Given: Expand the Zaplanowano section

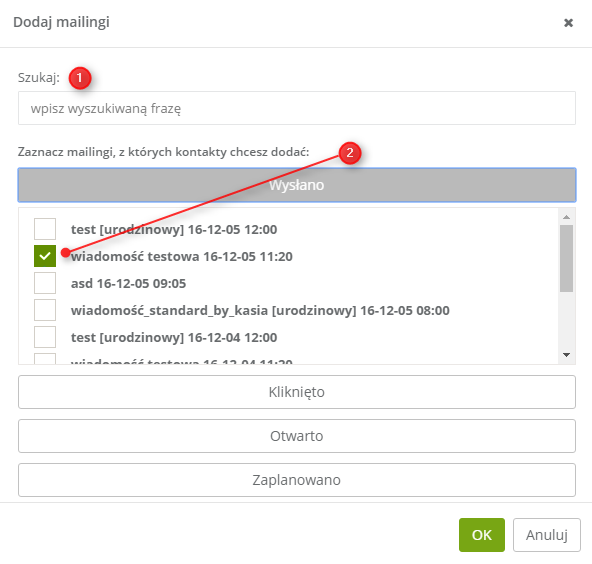Looking at the screenshot, I should 297,480.
